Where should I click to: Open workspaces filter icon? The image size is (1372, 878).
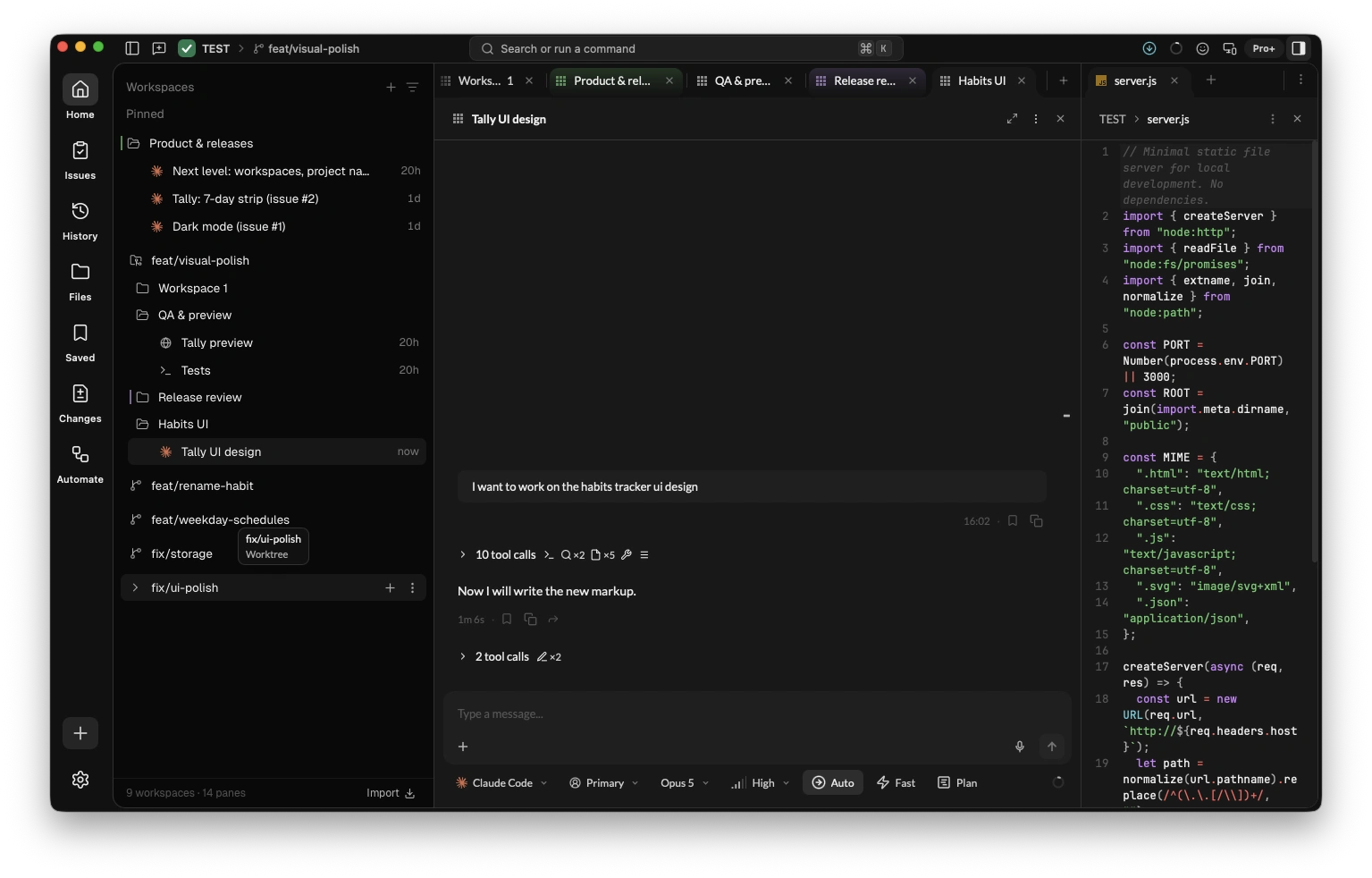(412, 87)
